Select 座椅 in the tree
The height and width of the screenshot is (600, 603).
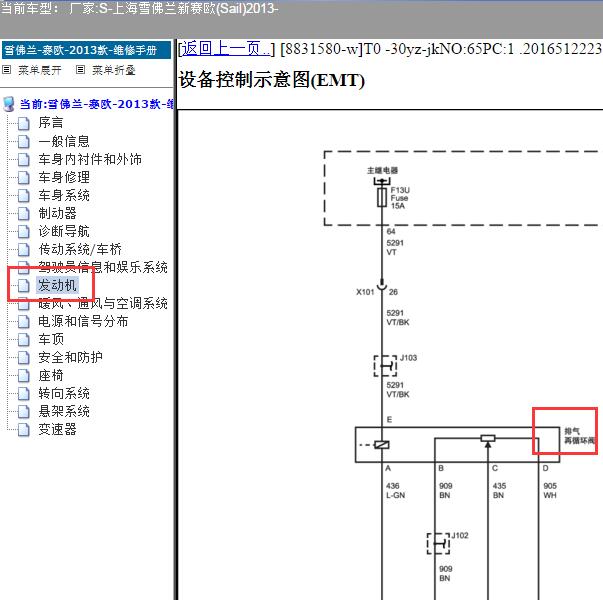[x=50, y=375]
